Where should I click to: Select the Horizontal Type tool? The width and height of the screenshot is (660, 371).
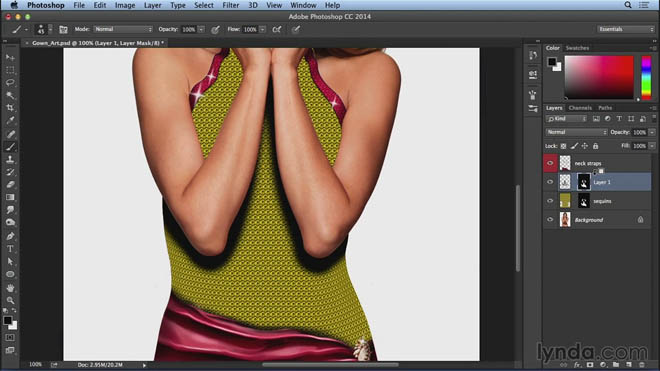[x=10, y=249]
